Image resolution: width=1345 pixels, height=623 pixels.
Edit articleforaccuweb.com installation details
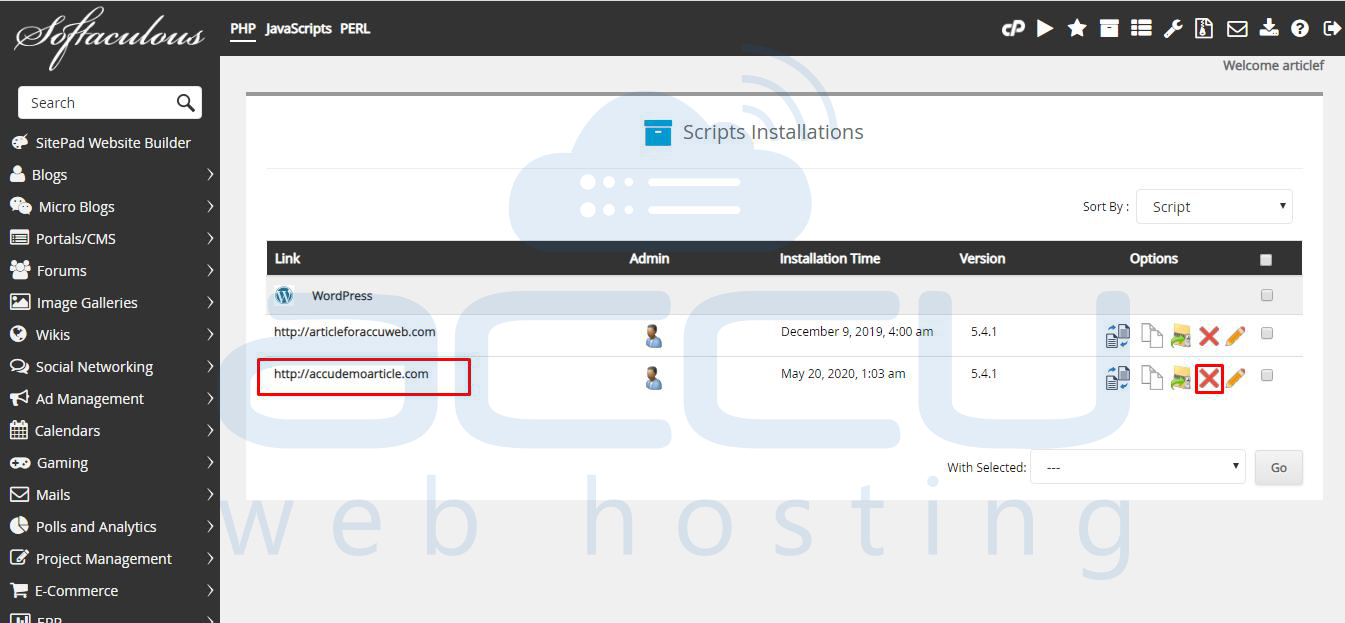pyautogui.click(x=1235, y=336)
